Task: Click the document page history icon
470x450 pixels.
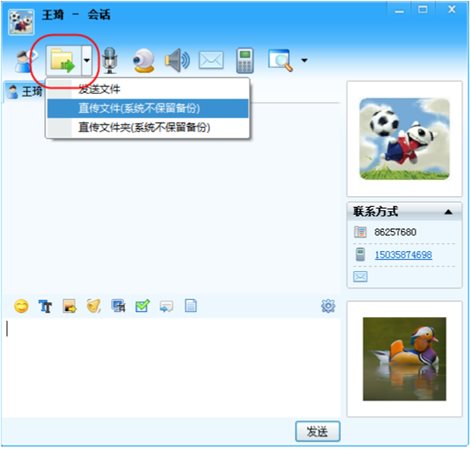Action: click(x=191, y=306)
